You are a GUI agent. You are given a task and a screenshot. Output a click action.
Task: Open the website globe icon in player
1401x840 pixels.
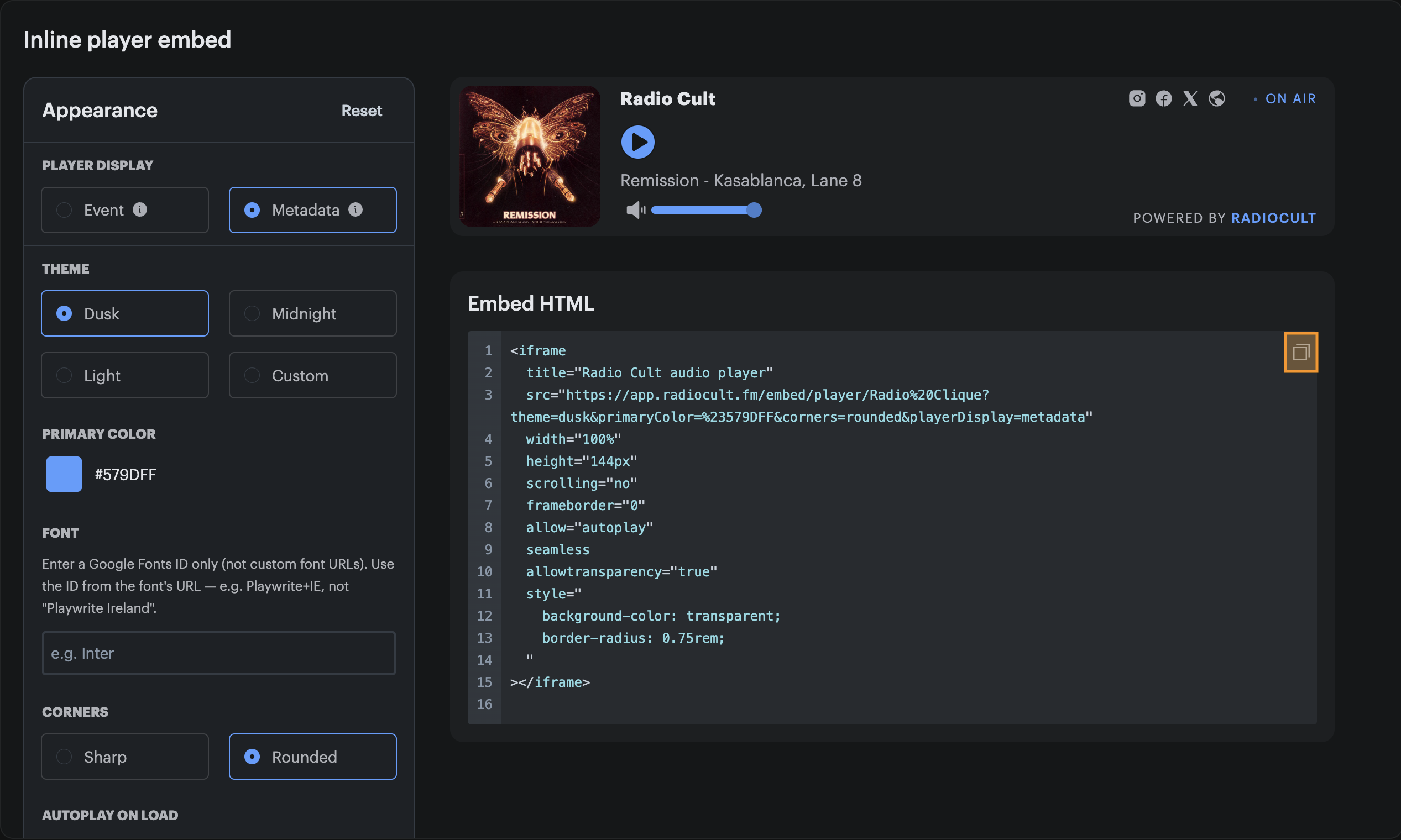1216,98
